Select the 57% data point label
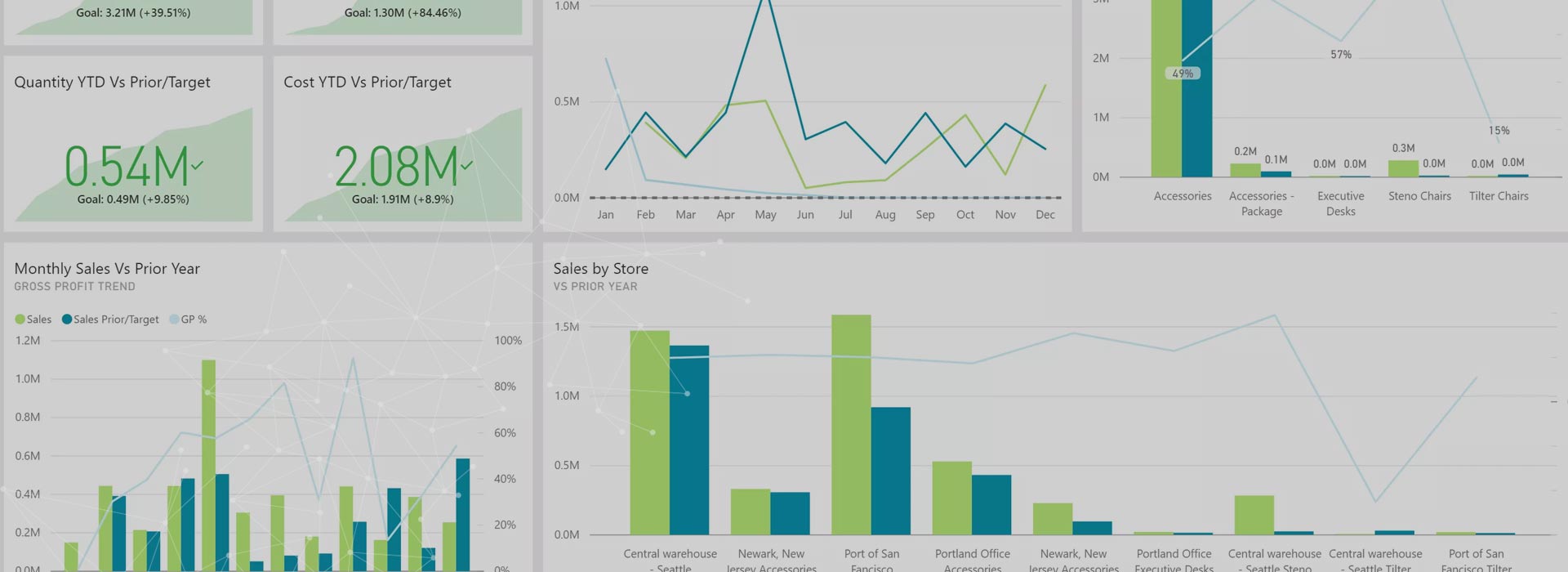The width and height of the screenshot is (1568, 572). 1340,55
